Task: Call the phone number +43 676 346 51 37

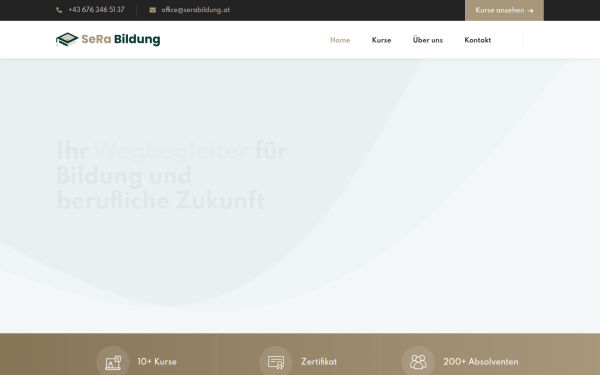Action: (x=96, y=10)
